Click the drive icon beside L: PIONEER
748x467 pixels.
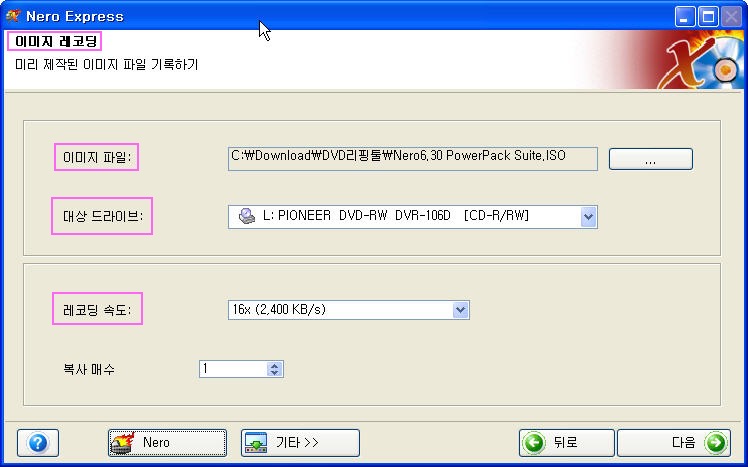point(247,216)
